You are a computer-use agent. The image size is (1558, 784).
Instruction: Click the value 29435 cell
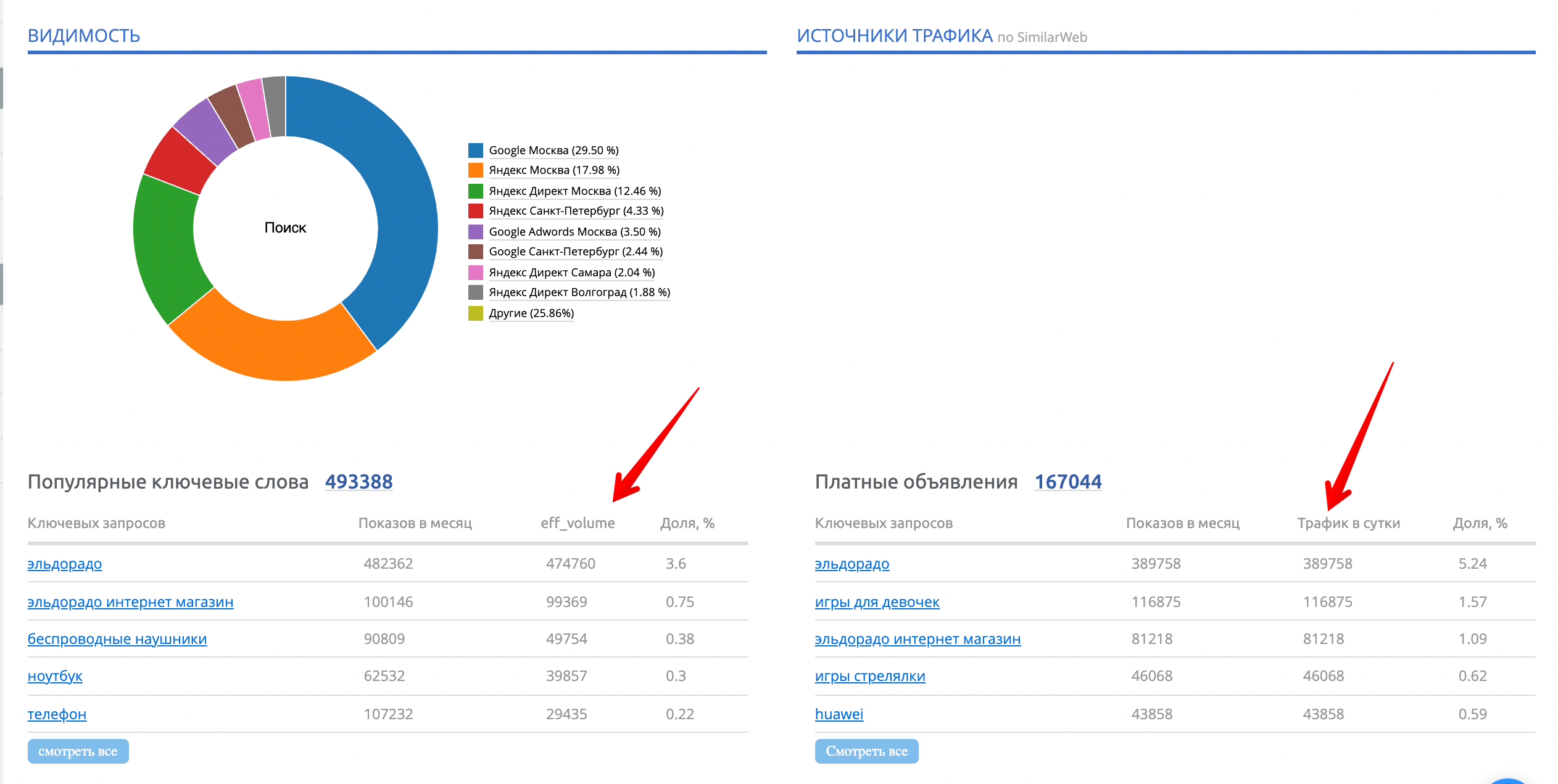click(x=566, y=714)
